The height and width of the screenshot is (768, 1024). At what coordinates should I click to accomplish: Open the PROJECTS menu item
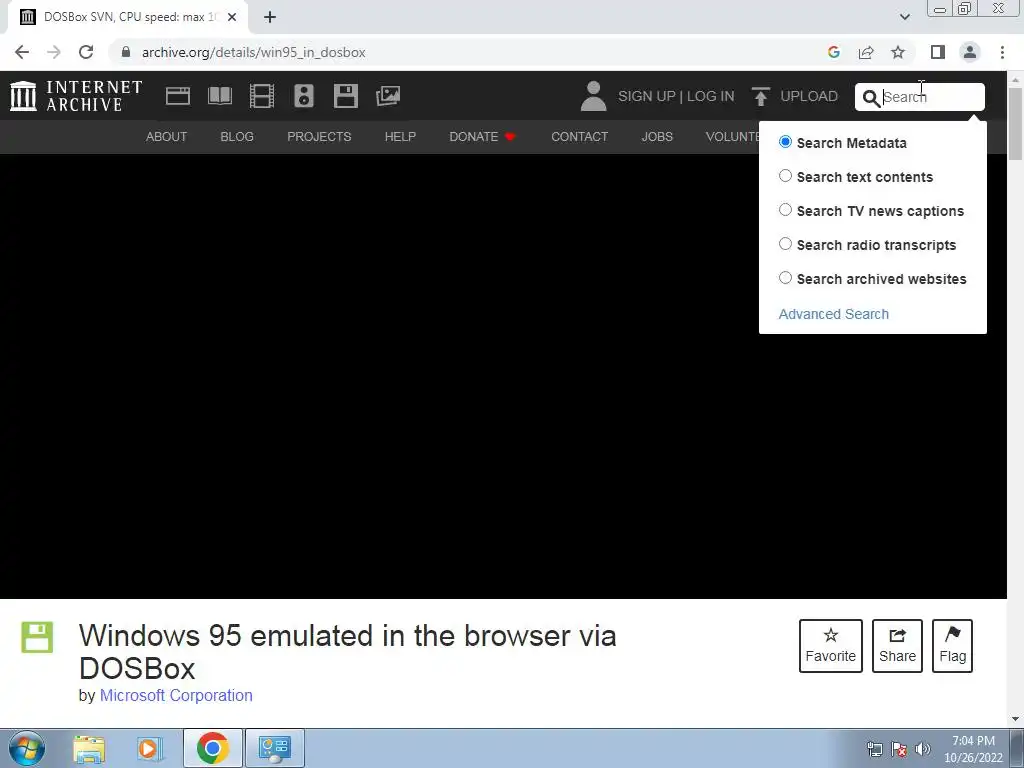tap(319, 136)
